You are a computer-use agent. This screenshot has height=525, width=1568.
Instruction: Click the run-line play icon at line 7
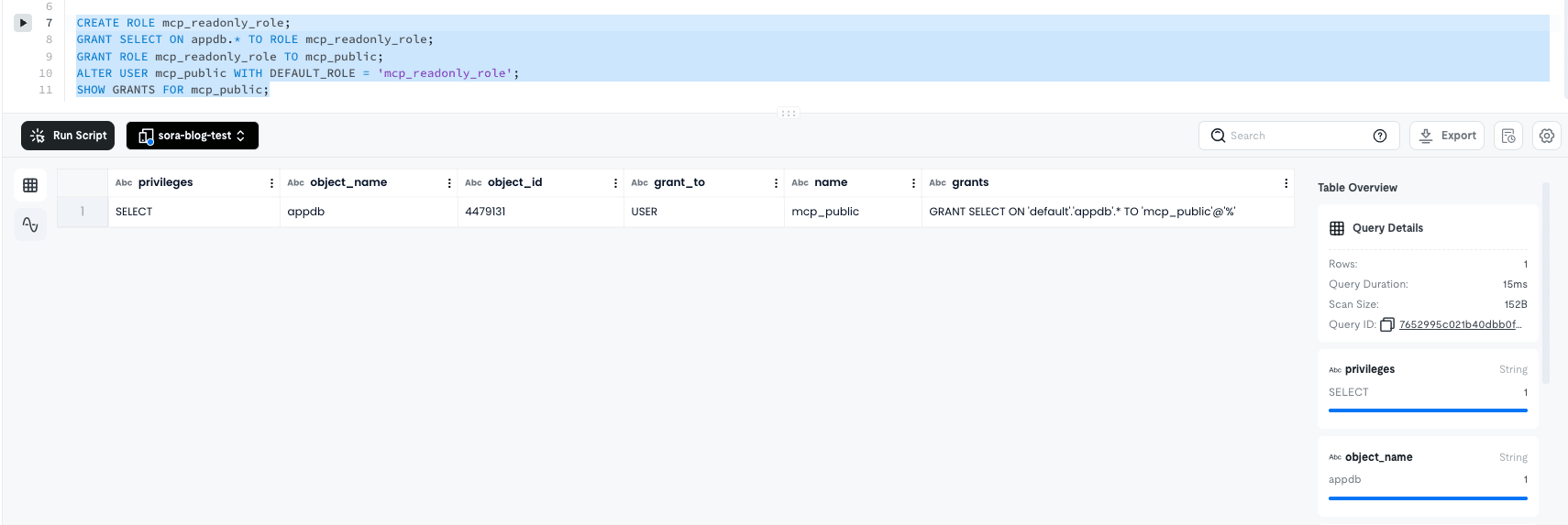pyautogui.click(x=23, y=23)
